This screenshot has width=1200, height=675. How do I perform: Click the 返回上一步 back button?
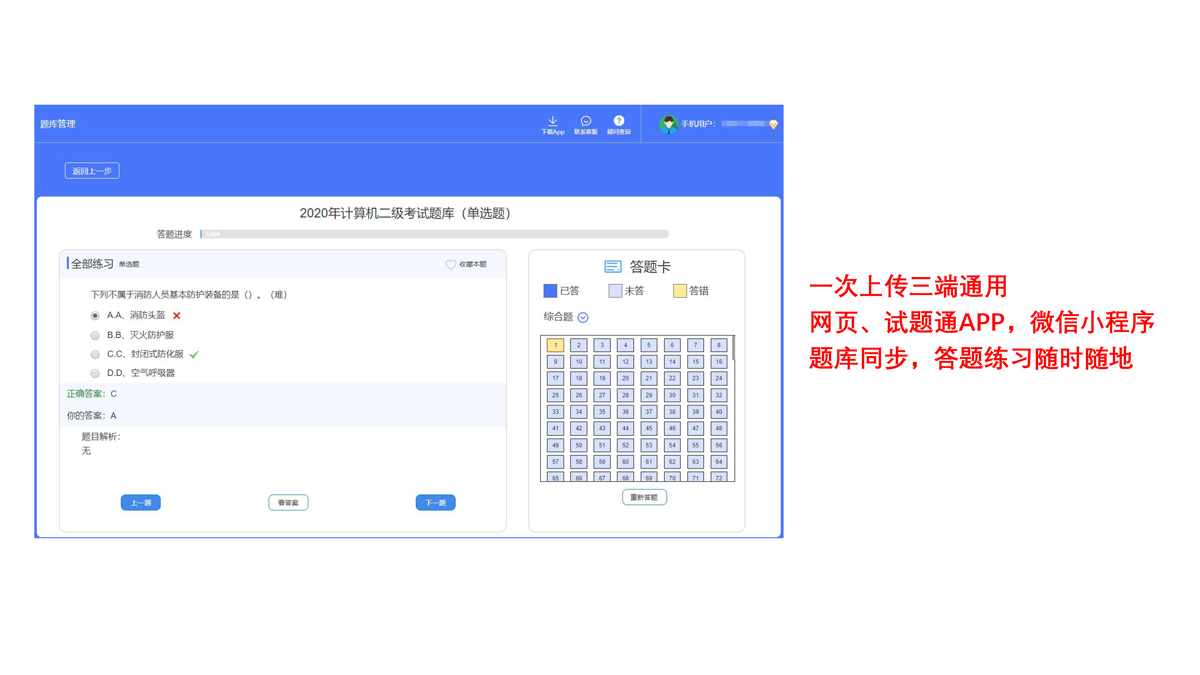92,171
